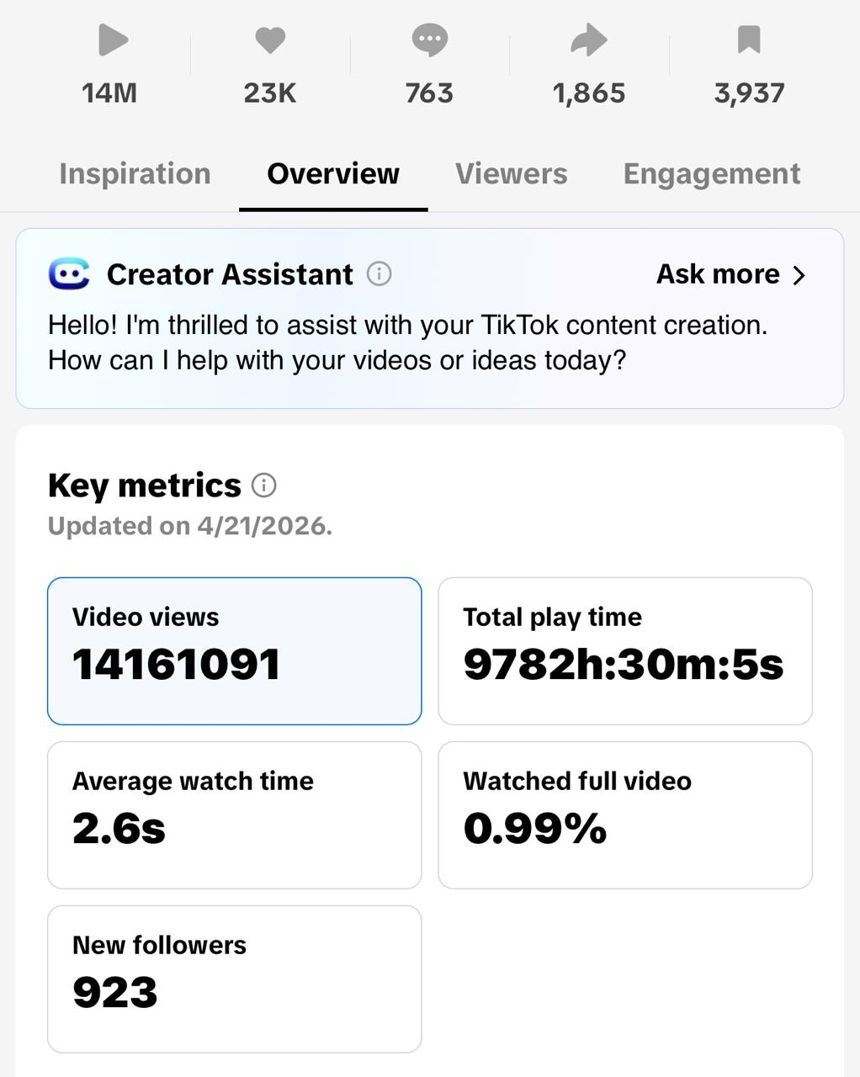This screenshot has width=860, height=1077.
Task: Switch to the Inspiration tab
Action: coord(135,174)
